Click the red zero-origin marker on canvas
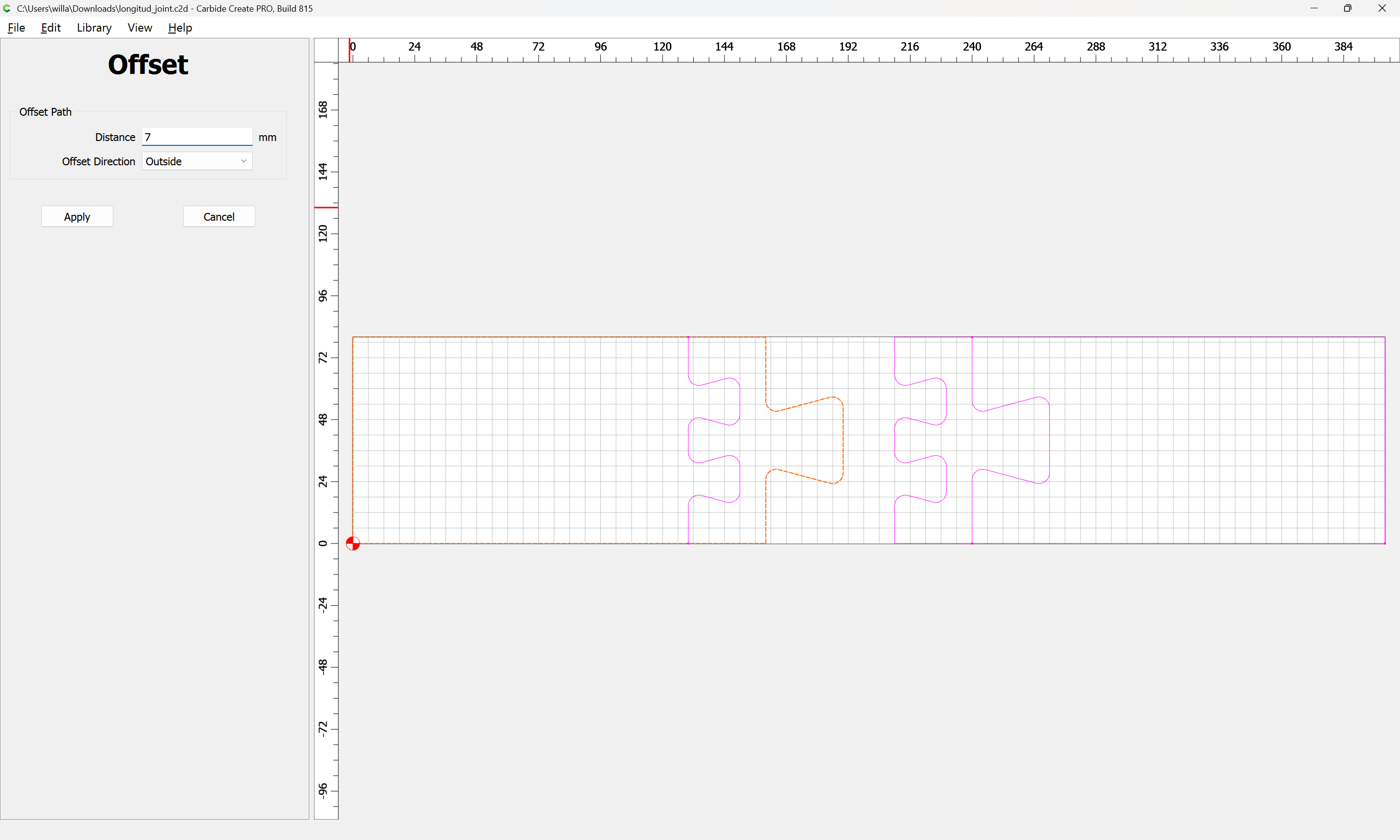The height and width of the screenshot is (840, 1400). click(352, 543)
